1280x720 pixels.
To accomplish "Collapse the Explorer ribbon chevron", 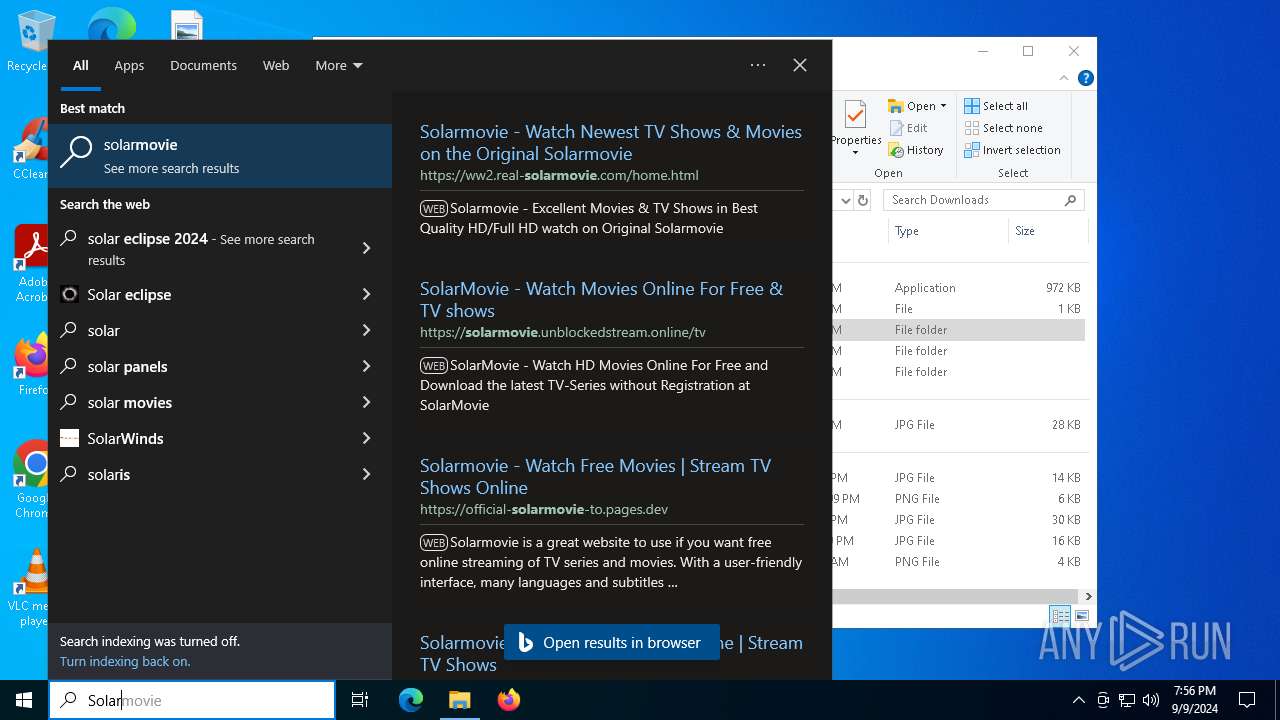I will 1063,78.
